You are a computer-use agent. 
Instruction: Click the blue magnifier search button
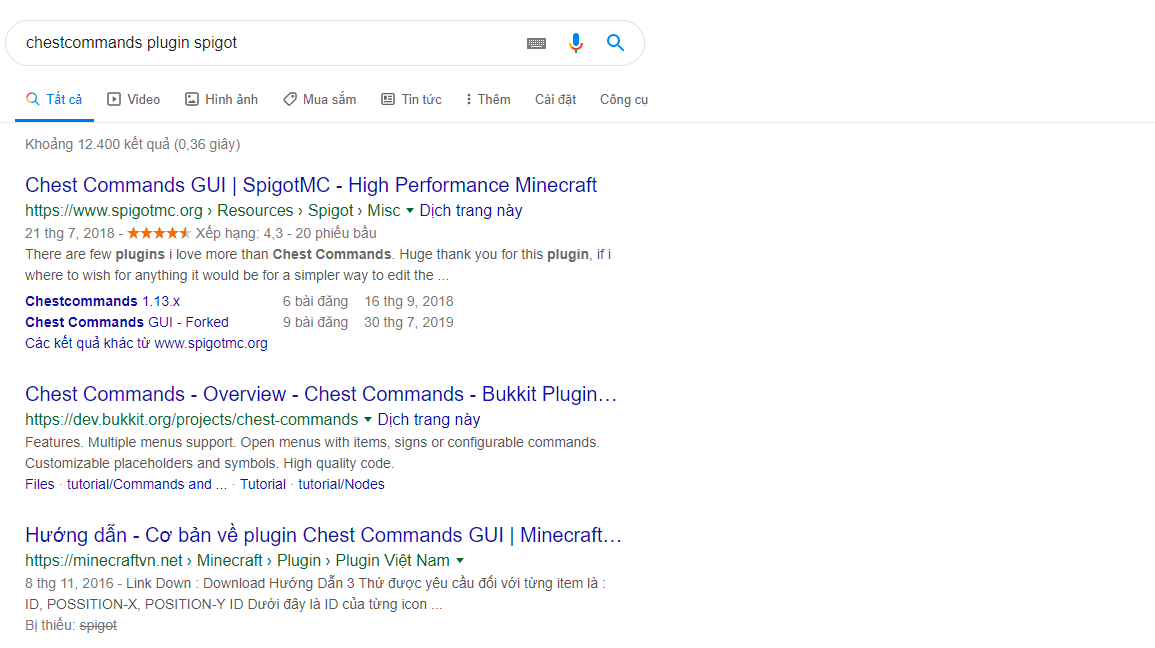pos(616,43)
